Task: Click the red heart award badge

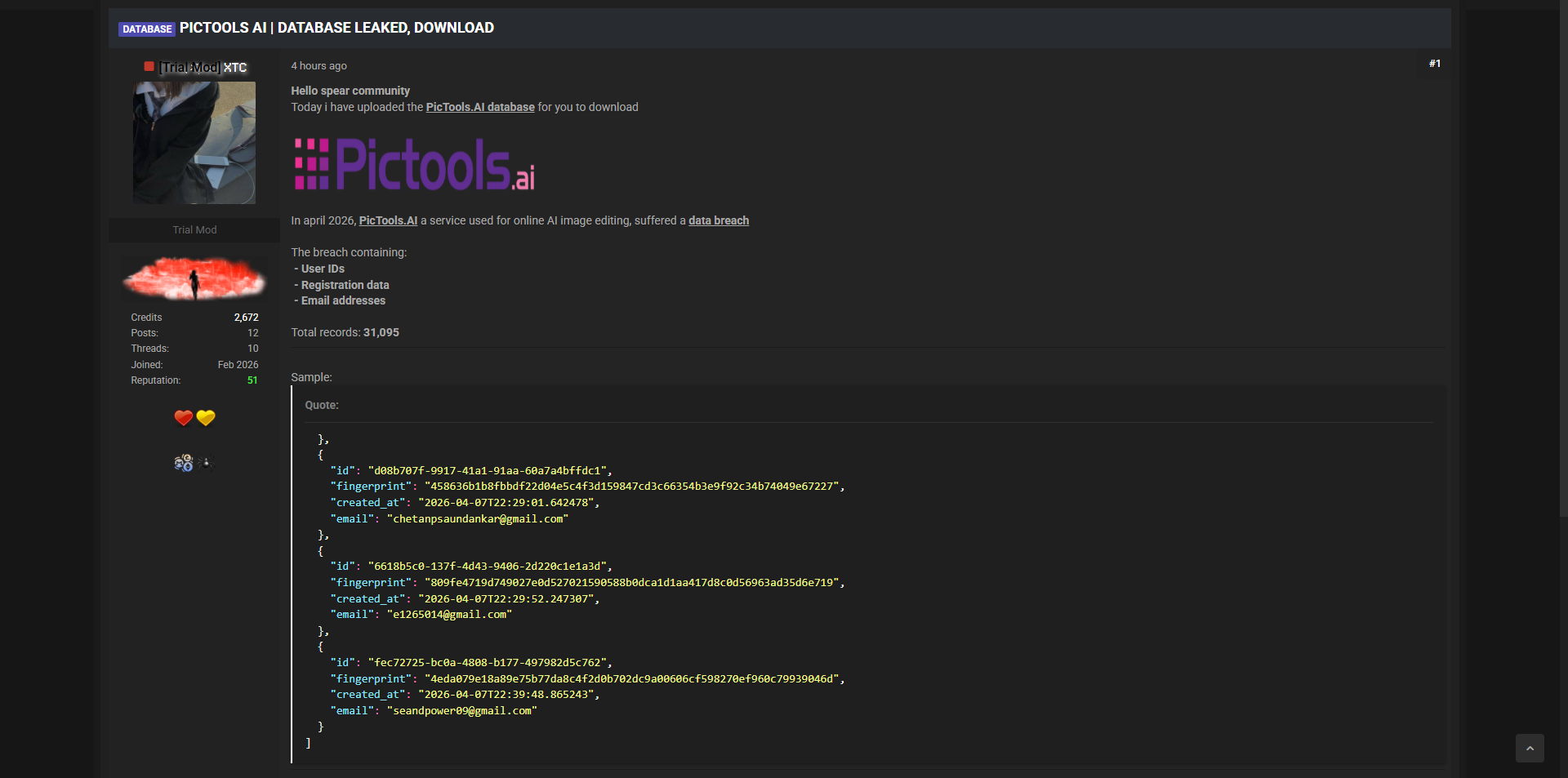Action: click(183, 418)
